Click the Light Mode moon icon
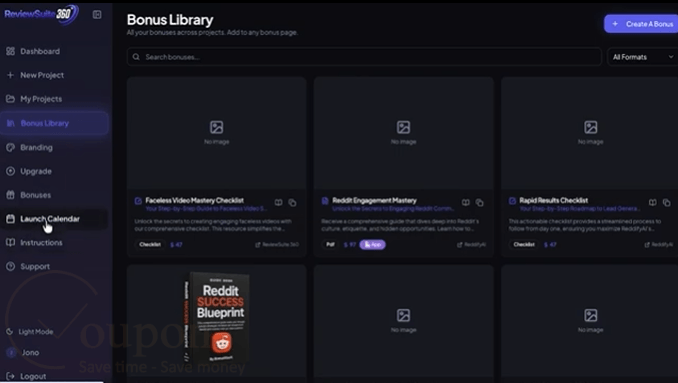This screenshot has width=678, height=383. pyautogui.click(x=10, y=332)
